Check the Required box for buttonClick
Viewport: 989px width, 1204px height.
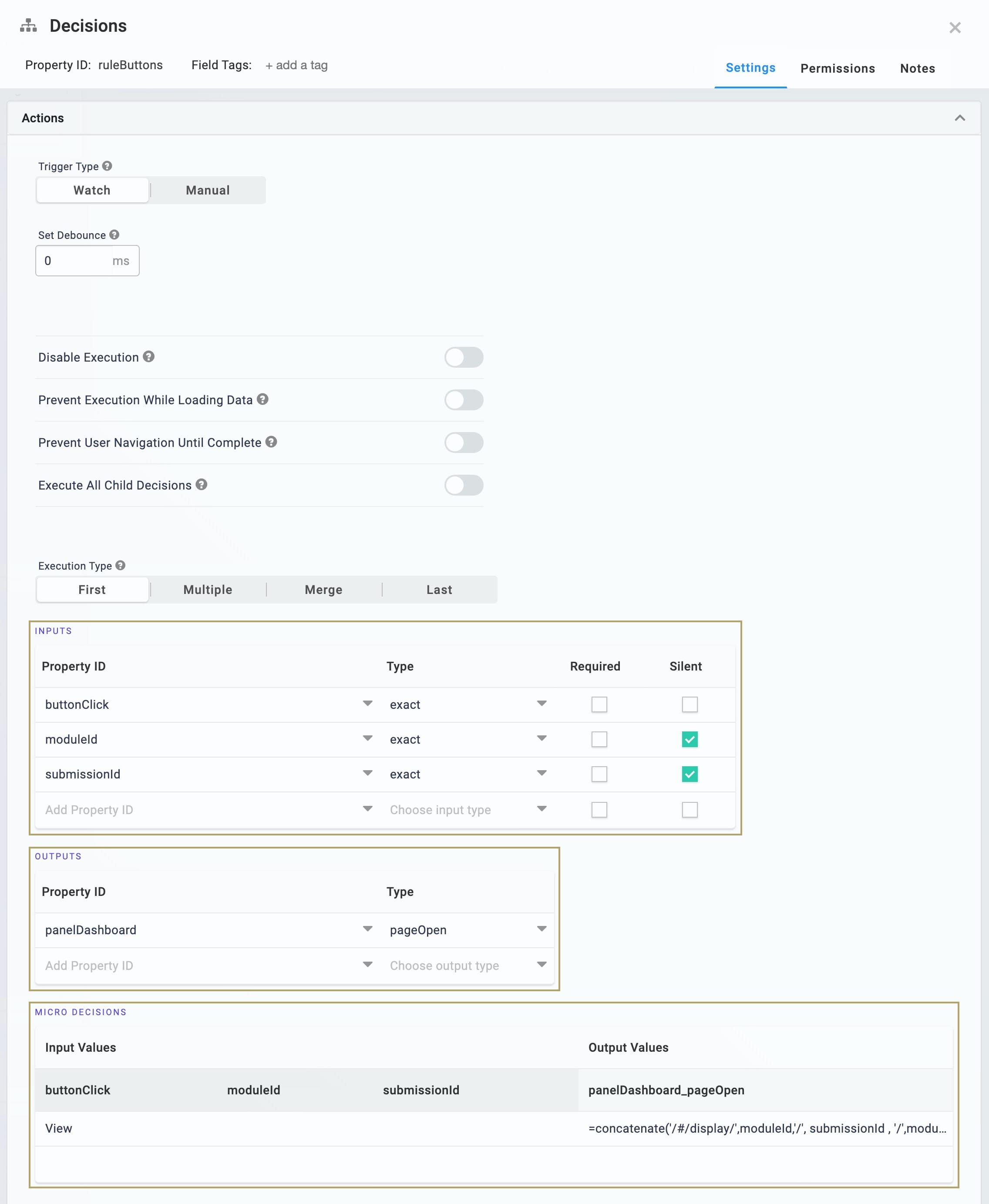coord(599,704)
